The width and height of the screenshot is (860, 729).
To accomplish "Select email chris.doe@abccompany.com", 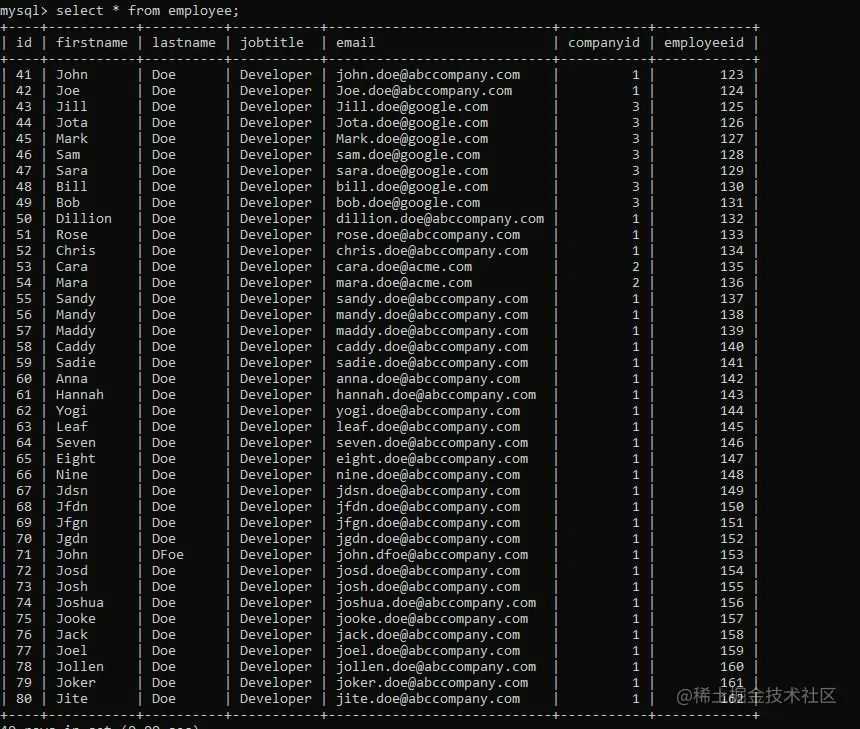I will click(432, 251).
